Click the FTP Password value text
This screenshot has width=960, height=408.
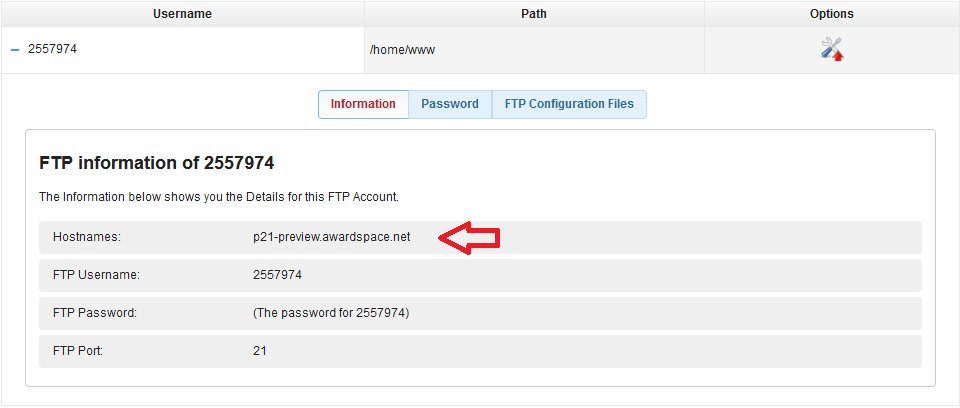click(x=331, y=313)
